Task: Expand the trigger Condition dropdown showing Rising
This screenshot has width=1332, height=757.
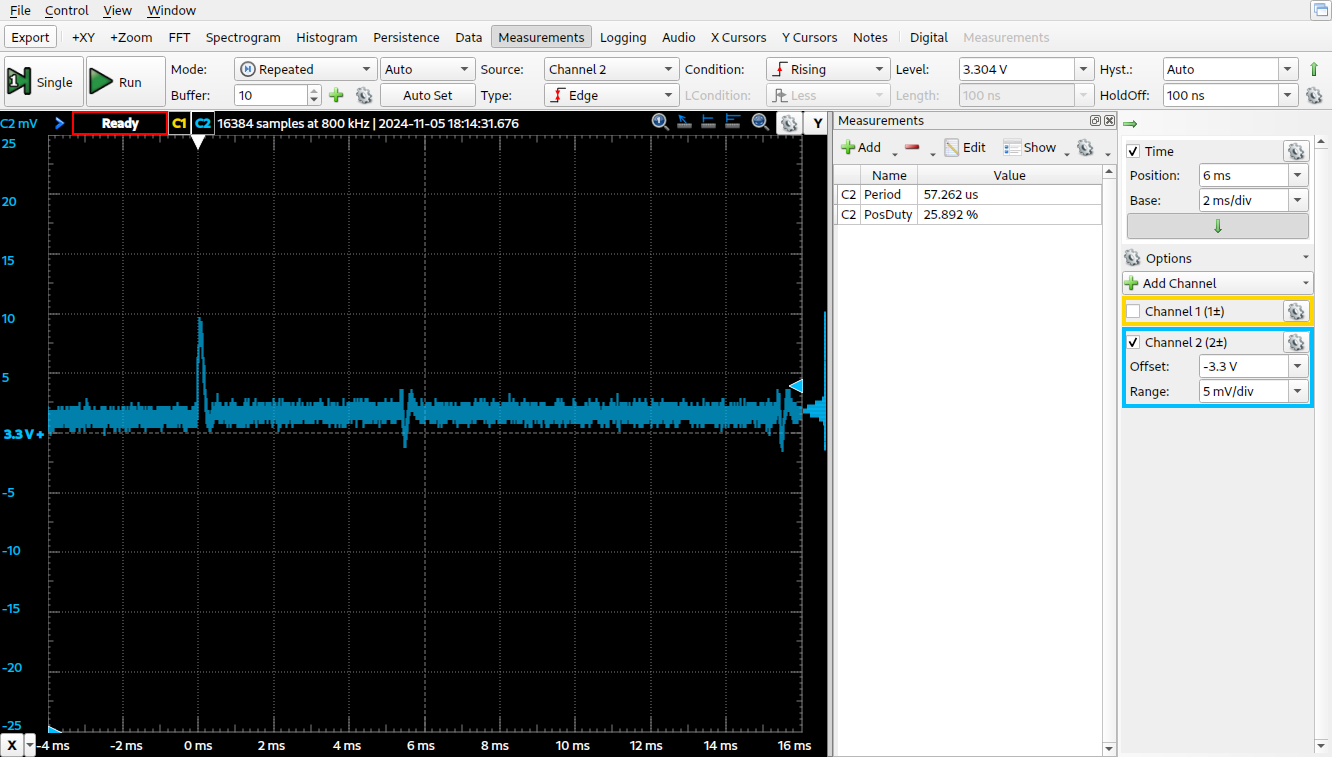Action: pos(827,69)
